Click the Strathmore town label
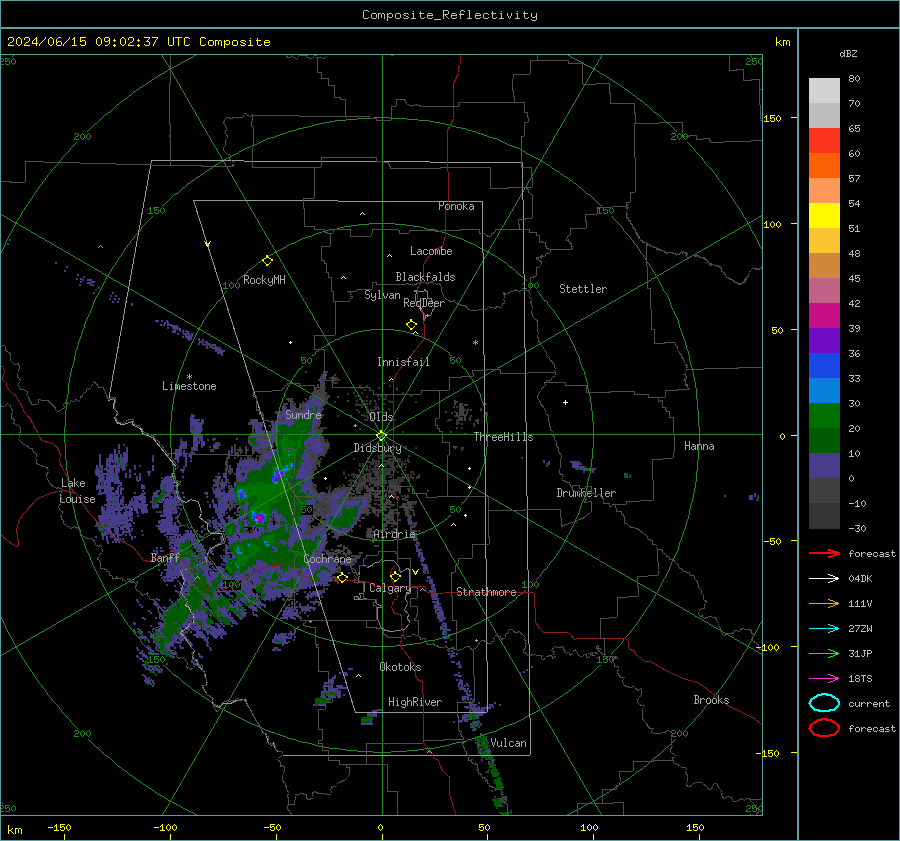Viewport: 900px width, 841px height. point(486,592)
